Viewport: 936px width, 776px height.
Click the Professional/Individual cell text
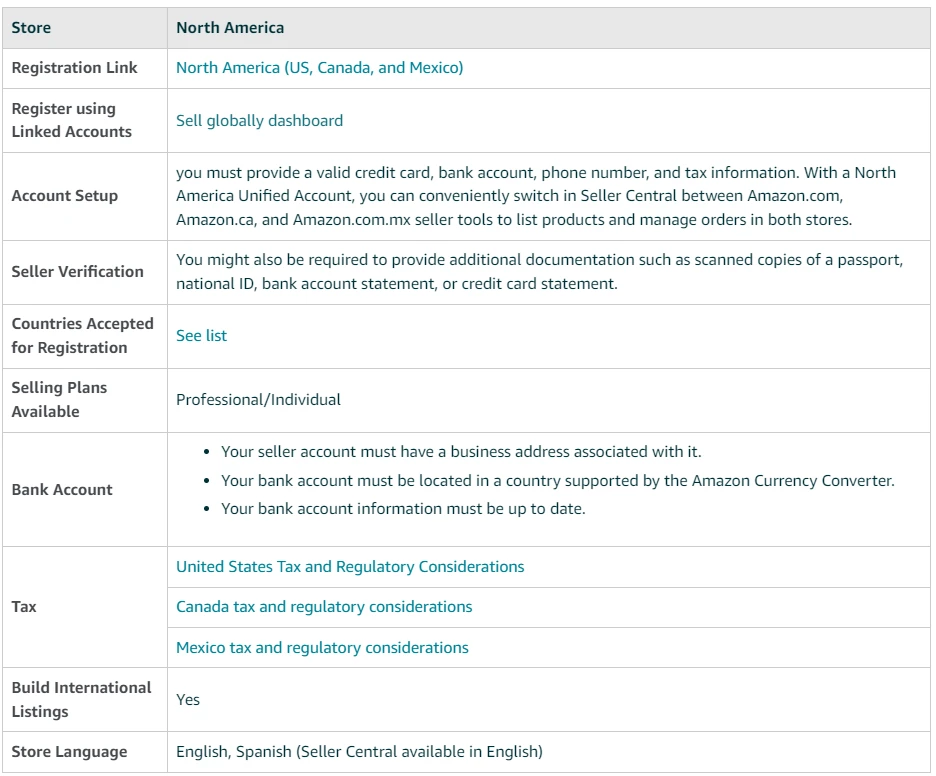click(258, 400)
